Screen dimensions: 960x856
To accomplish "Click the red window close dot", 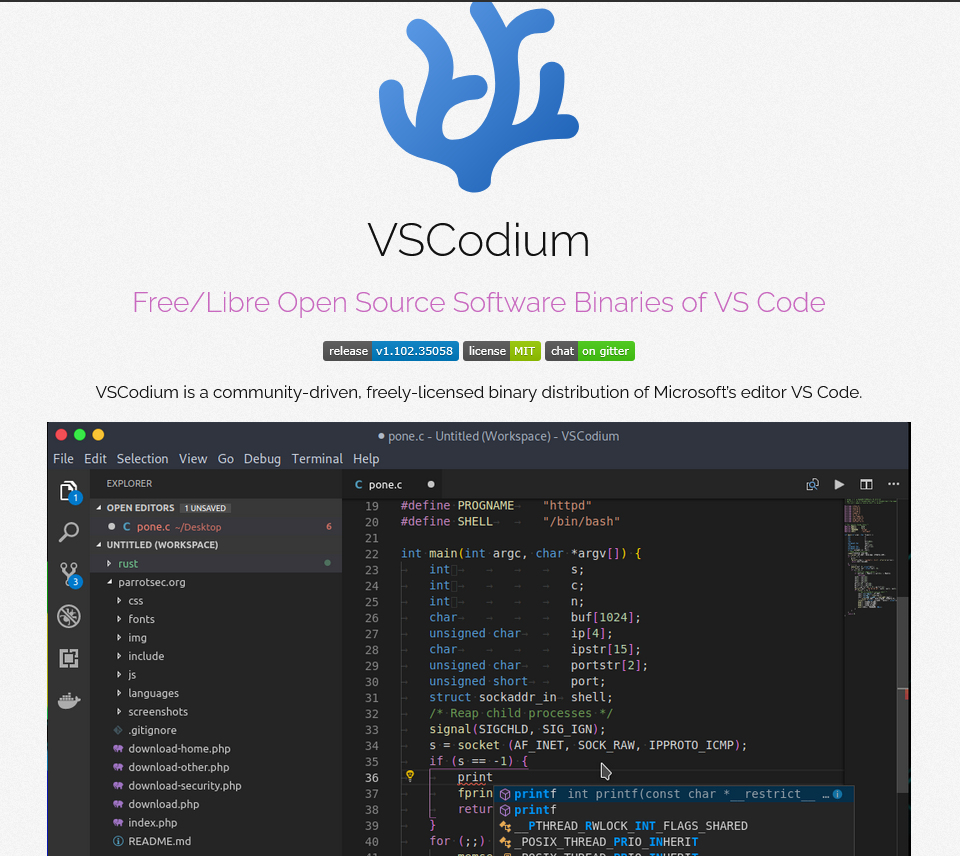I will pos(61,435).
